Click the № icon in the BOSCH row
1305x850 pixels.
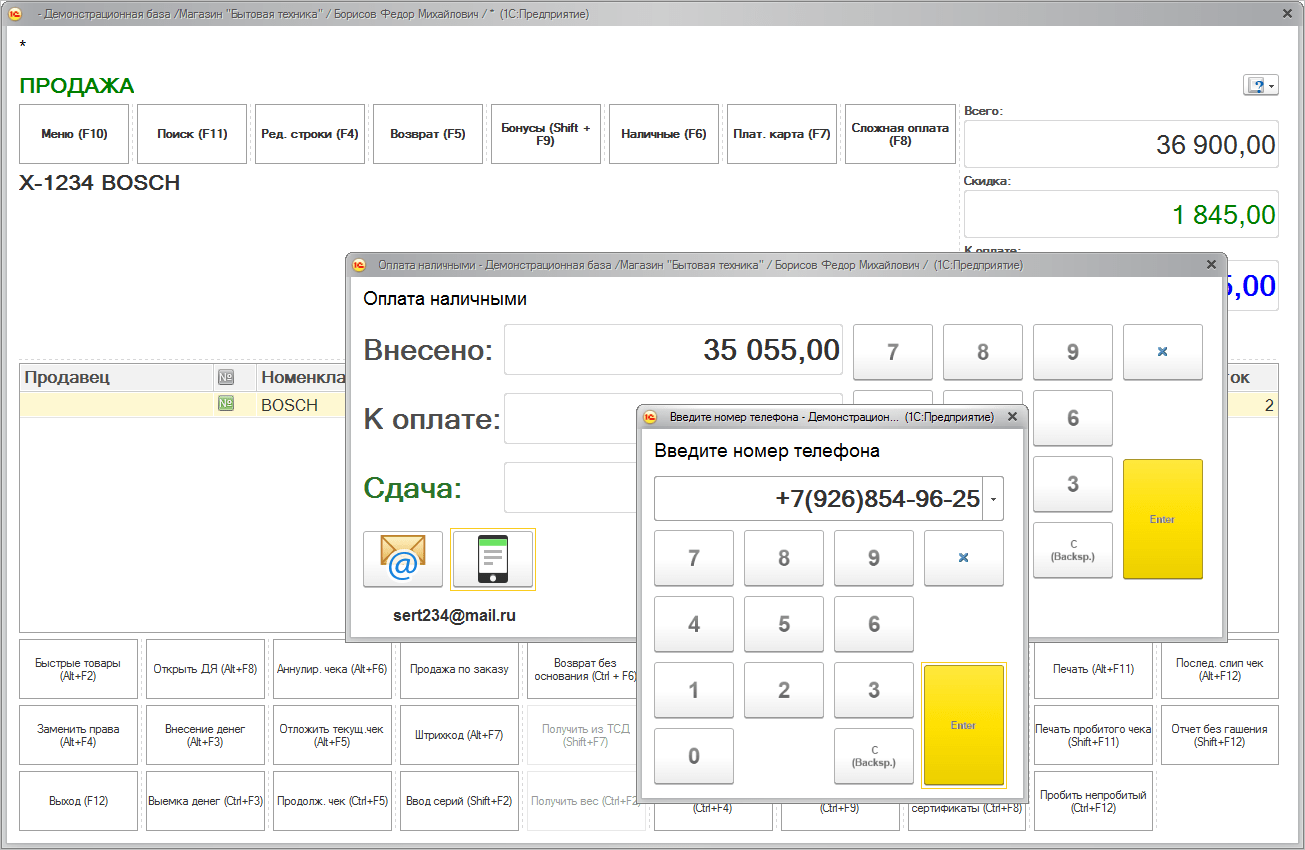(226, 405)
